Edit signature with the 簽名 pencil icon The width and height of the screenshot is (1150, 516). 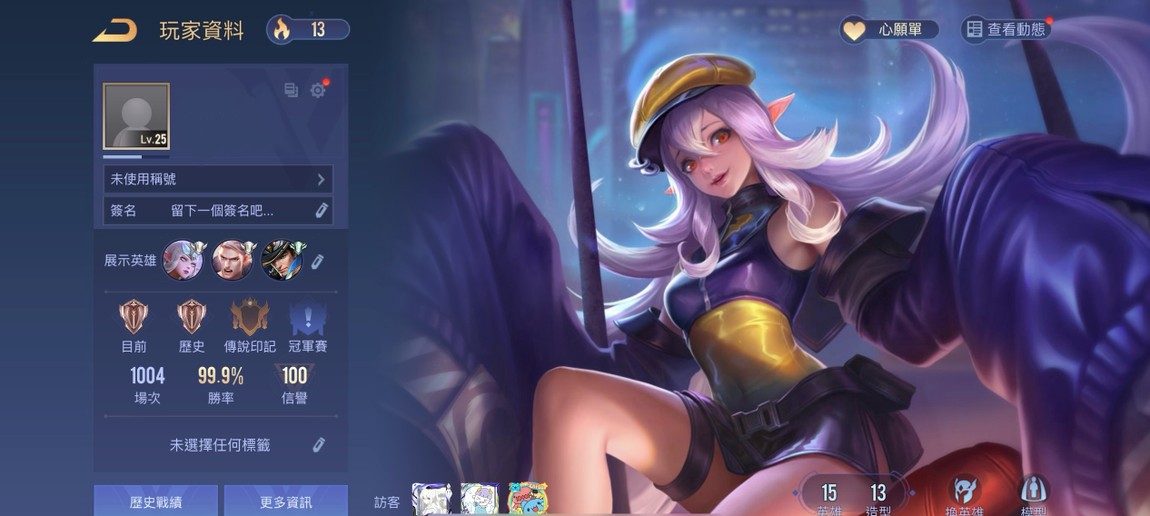pyautogui.click(x=321, y=211)
